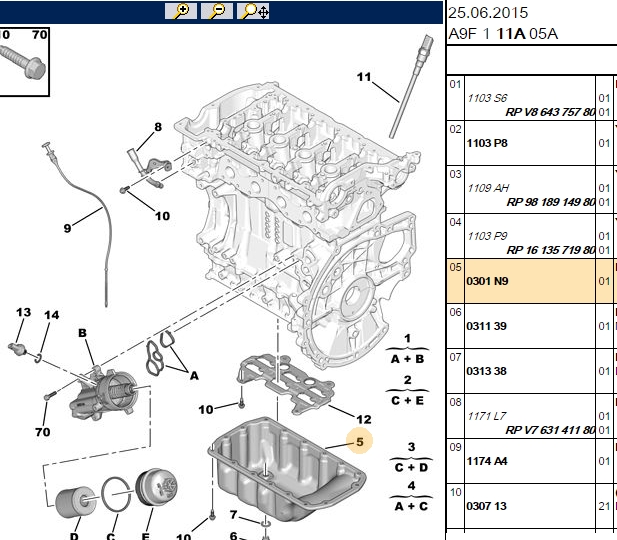Screen dimensions: 617x540
Task: Open part number 0311 39
Action: click(x=486, y=326)
